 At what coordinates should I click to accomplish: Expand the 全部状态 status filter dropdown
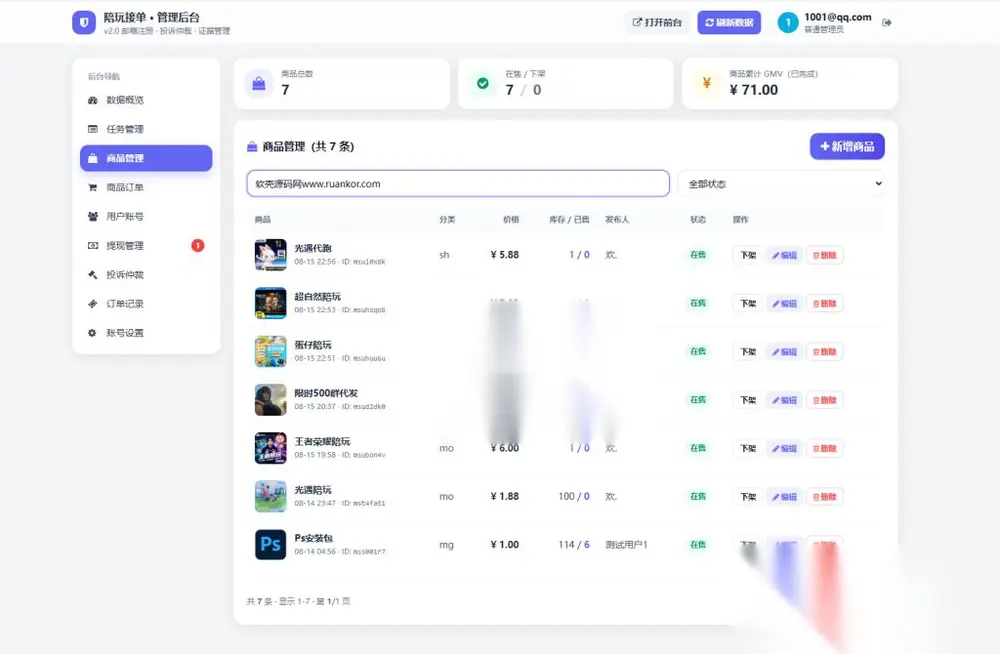(781, 184)
